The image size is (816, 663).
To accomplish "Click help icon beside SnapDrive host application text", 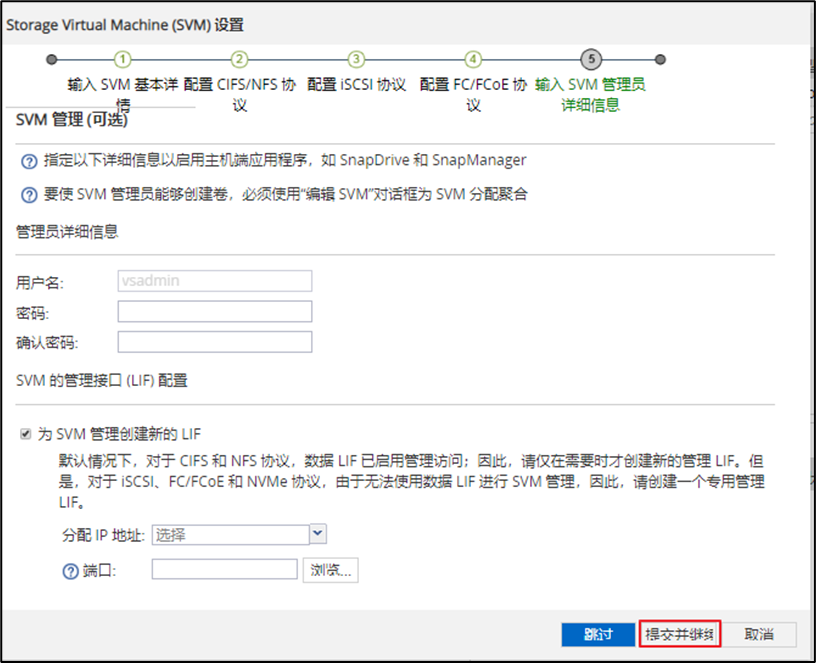I will tap(29, 162).
